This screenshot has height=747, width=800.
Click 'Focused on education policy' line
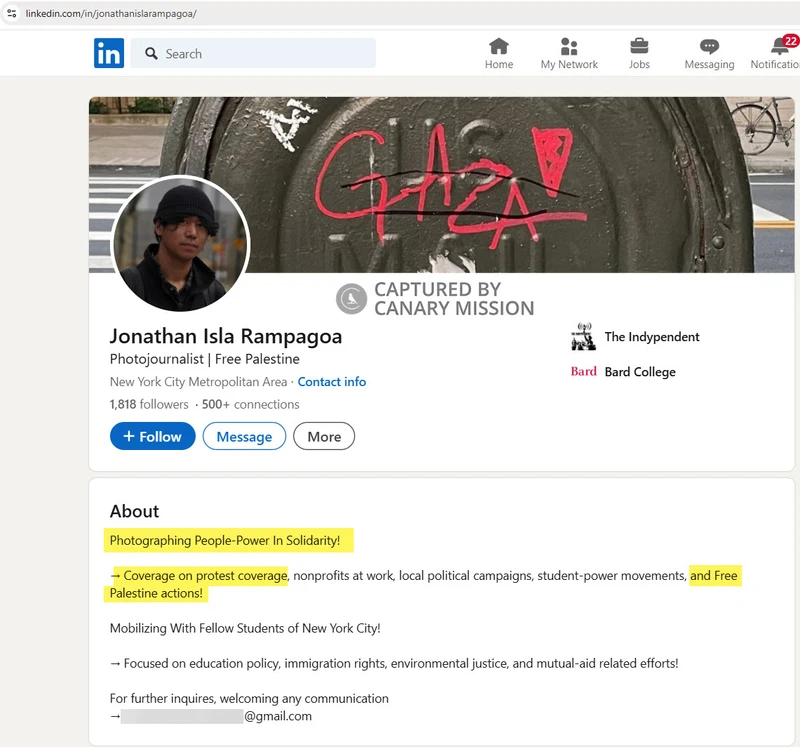(394, 663)
